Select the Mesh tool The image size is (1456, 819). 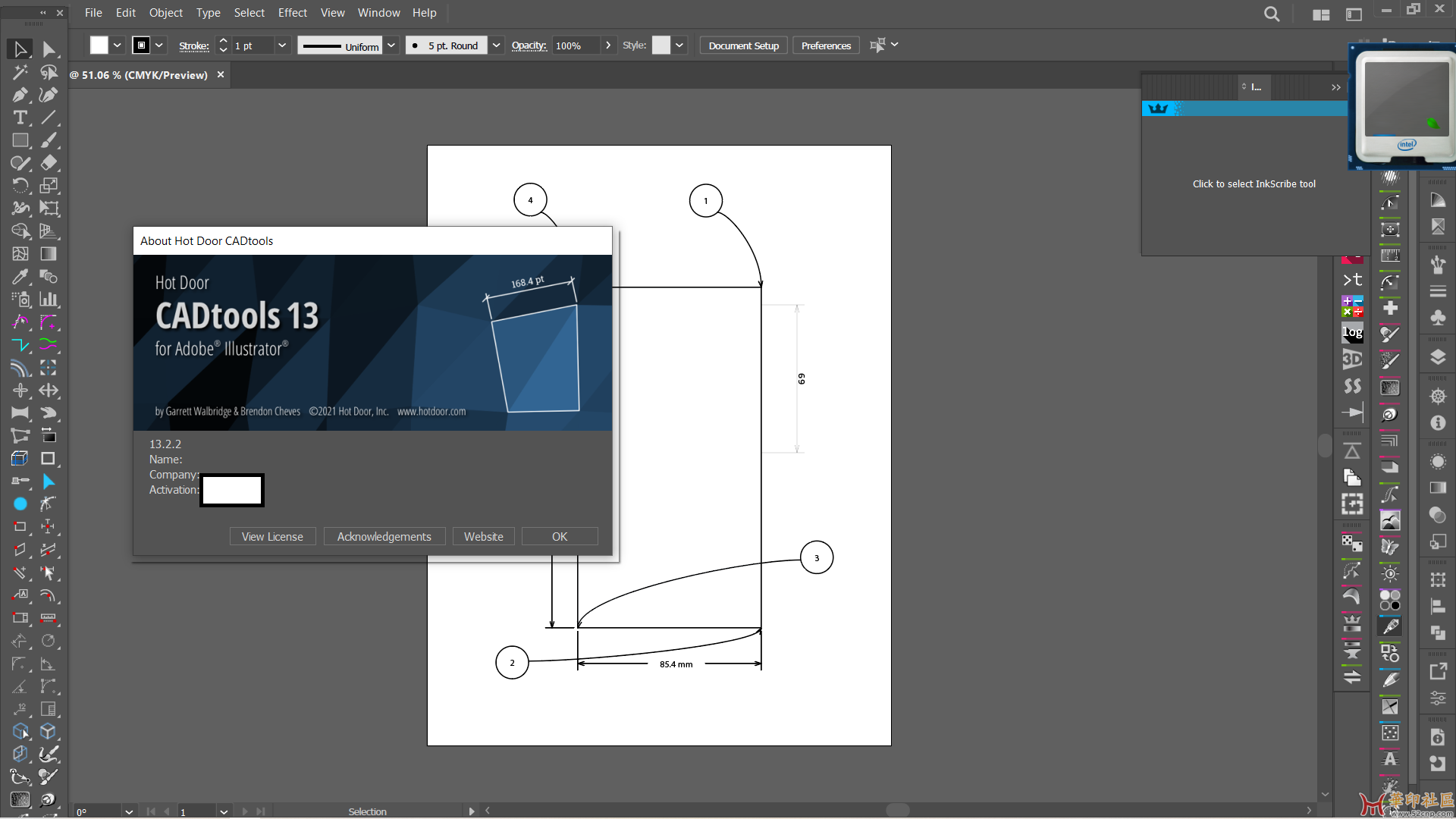tap(20, 254)
